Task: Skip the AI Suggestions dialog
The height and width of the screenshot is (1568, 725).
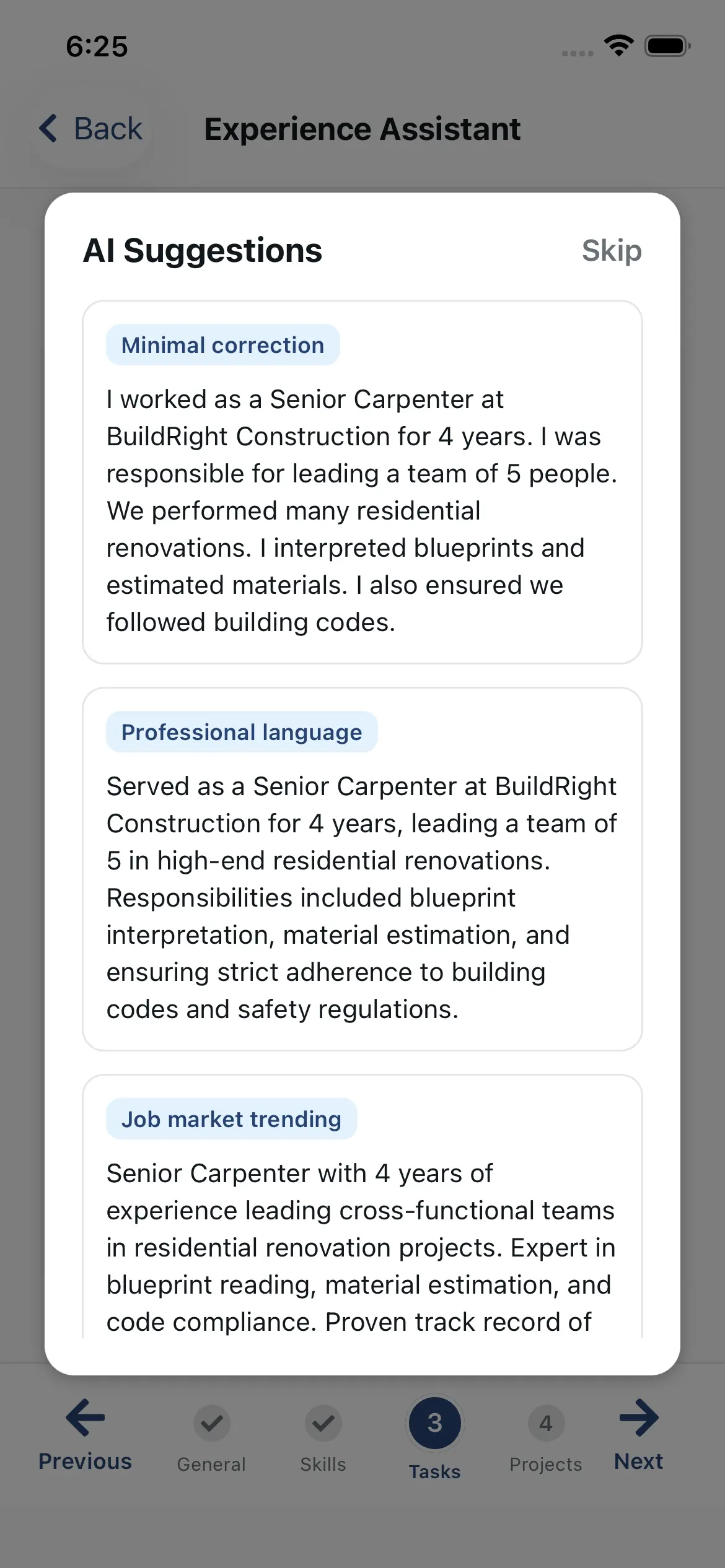Action: pos(611,251)
